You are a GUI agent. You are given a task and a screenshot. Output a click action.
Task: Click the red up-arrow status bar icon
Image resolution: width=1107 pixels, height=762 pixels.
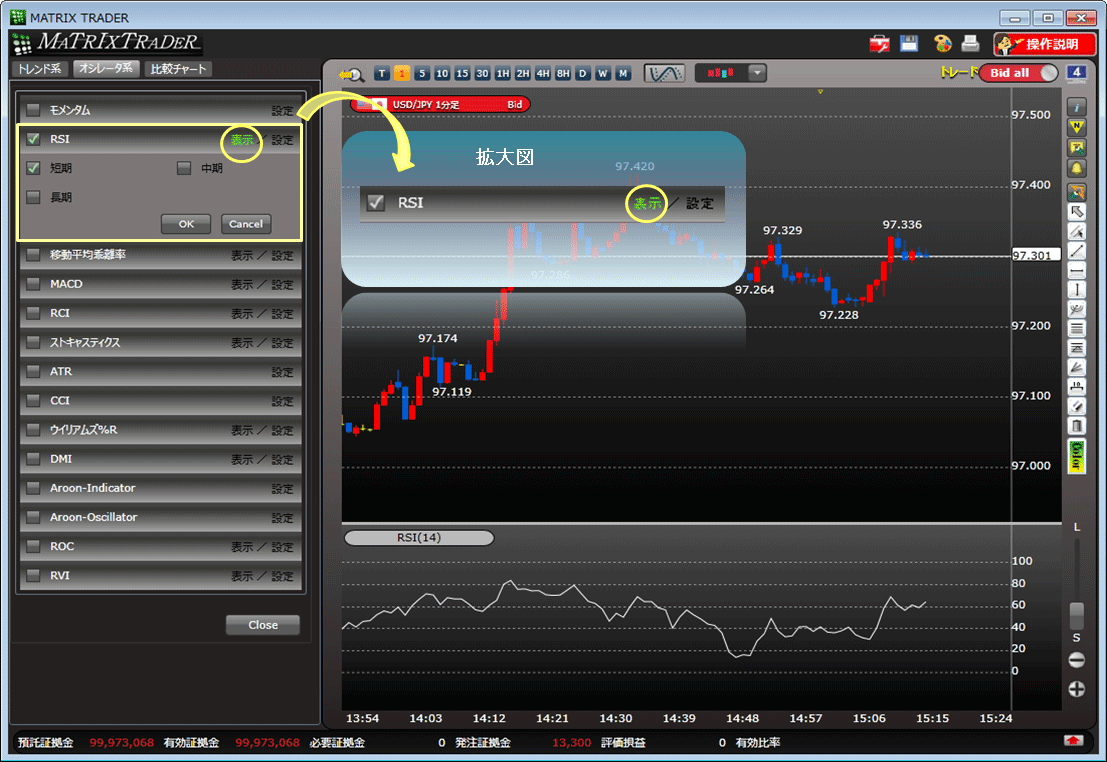pos(1073,740)
